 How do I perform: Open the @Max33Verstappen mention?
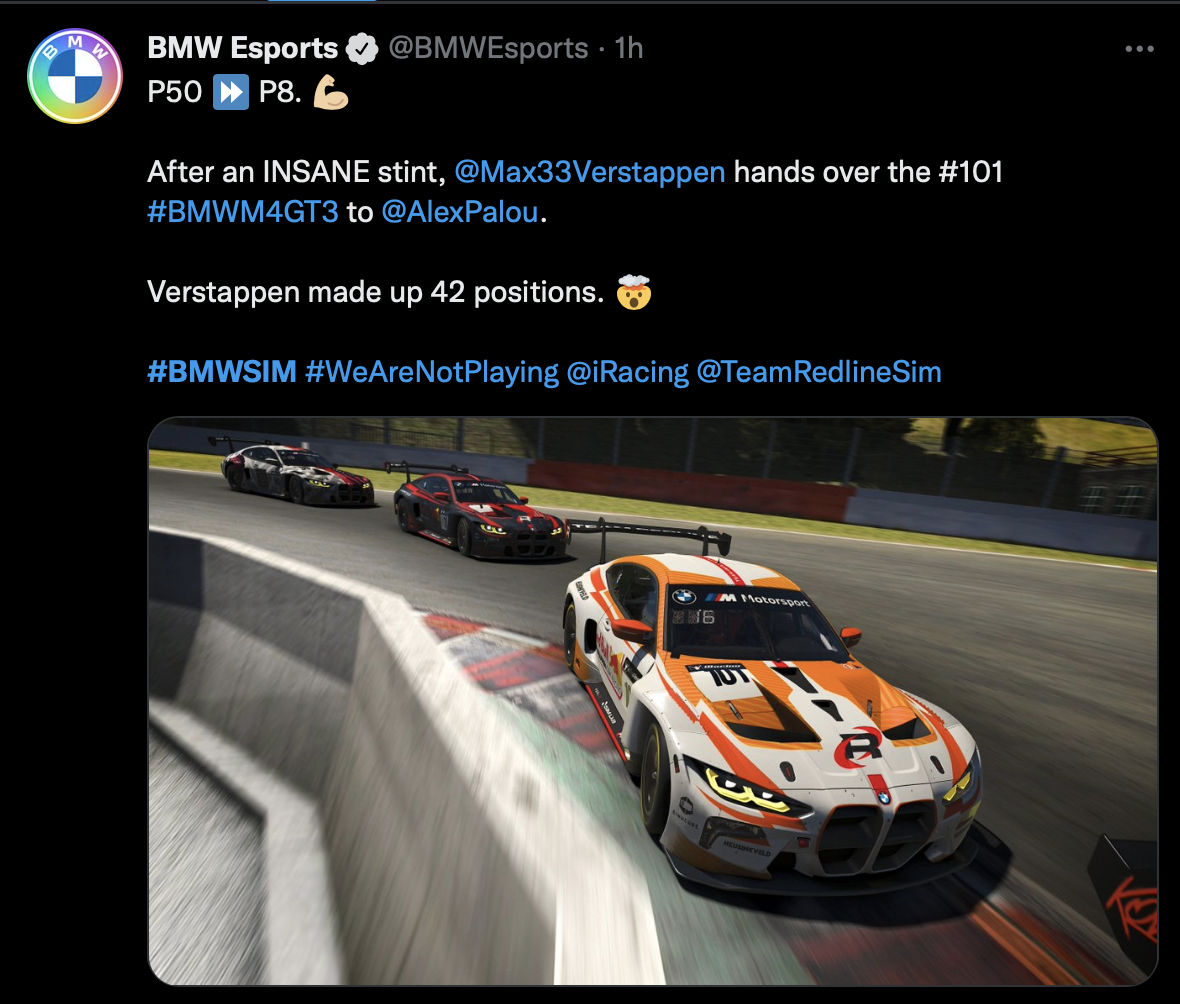pos(590,172)
